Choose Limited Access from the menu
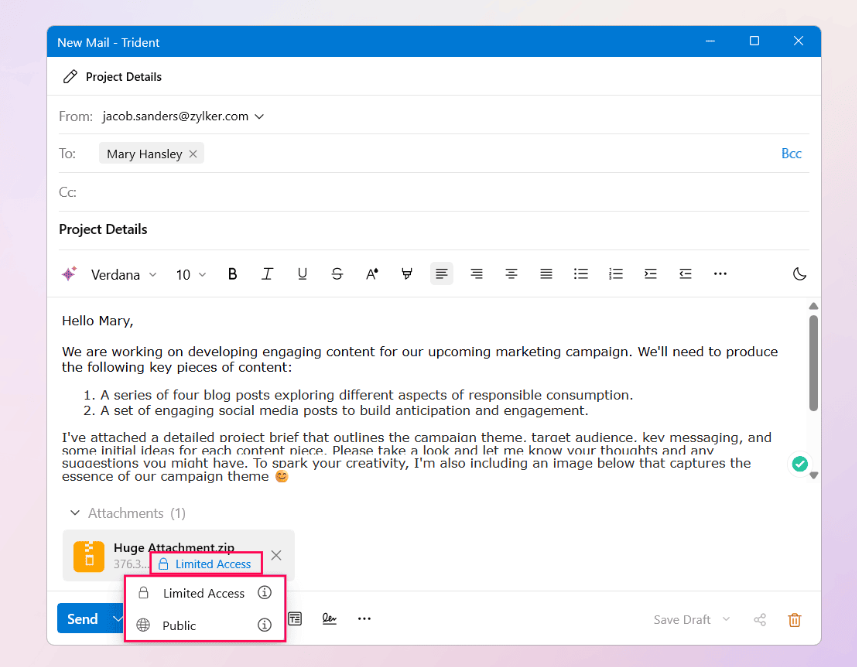 pyautogui.click(x=203, y=593)
